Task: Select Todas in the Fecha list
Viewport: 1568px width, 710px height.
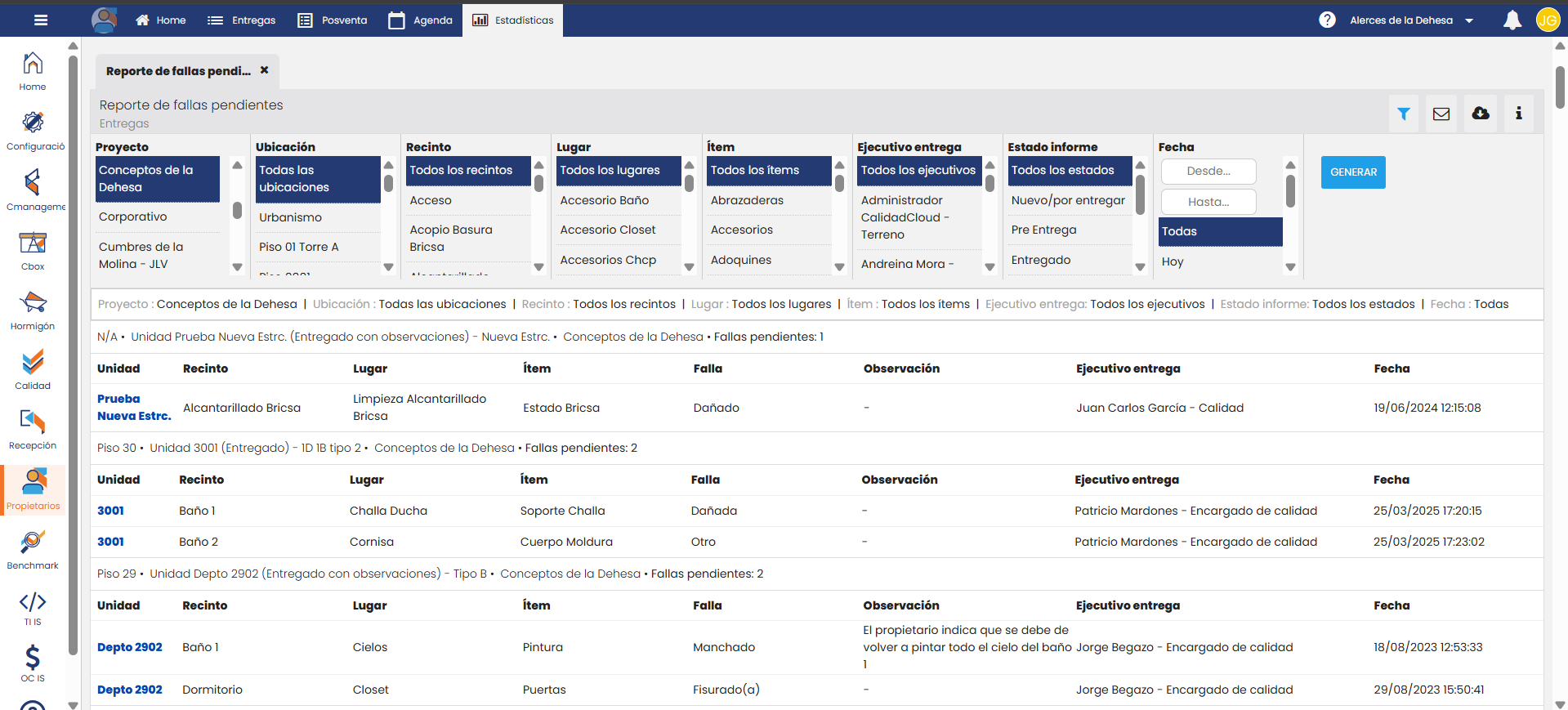Action: tap(1221, 231)
